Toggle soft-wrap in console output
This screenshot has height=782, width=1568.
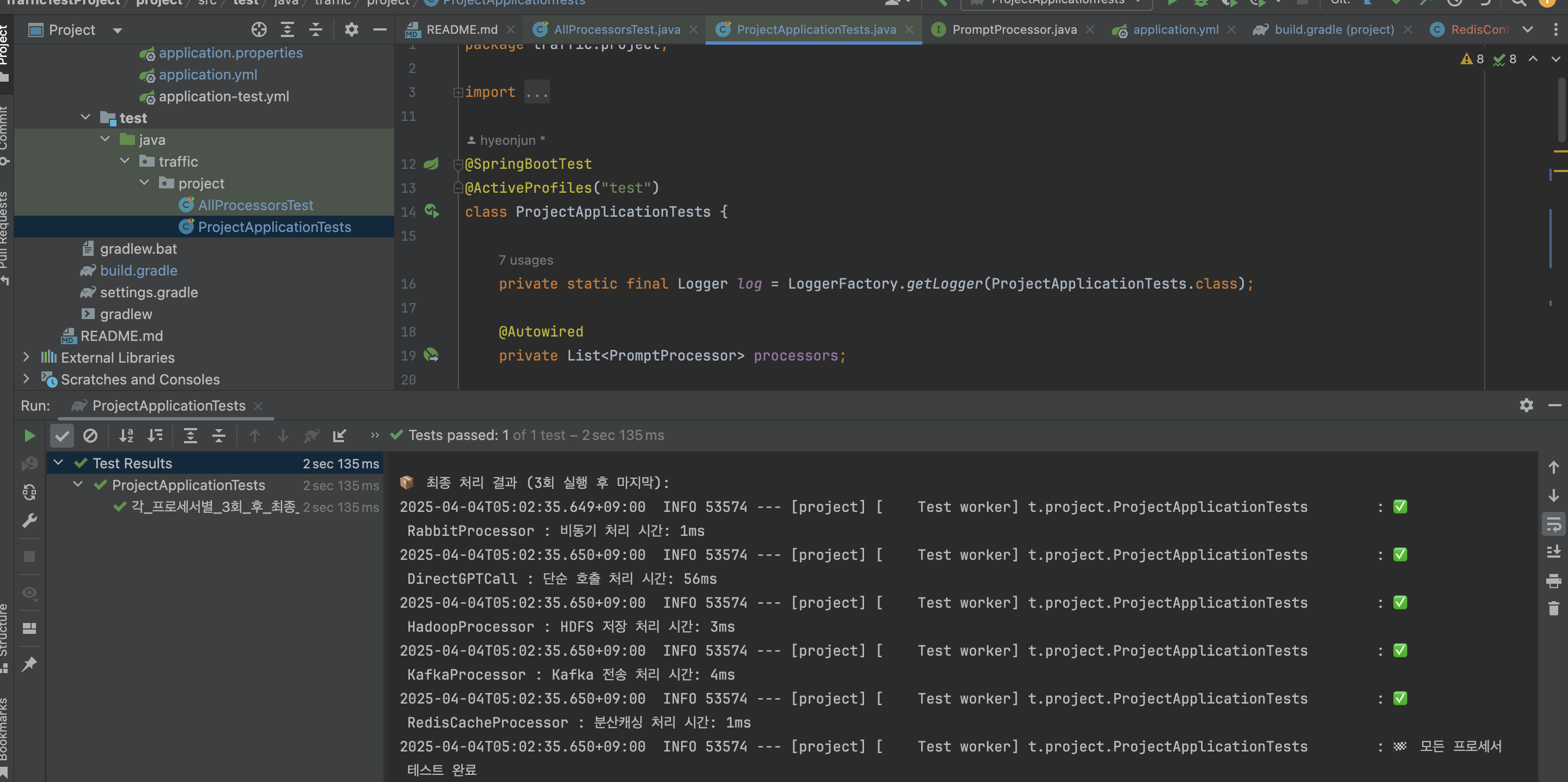coord(1553,524)
